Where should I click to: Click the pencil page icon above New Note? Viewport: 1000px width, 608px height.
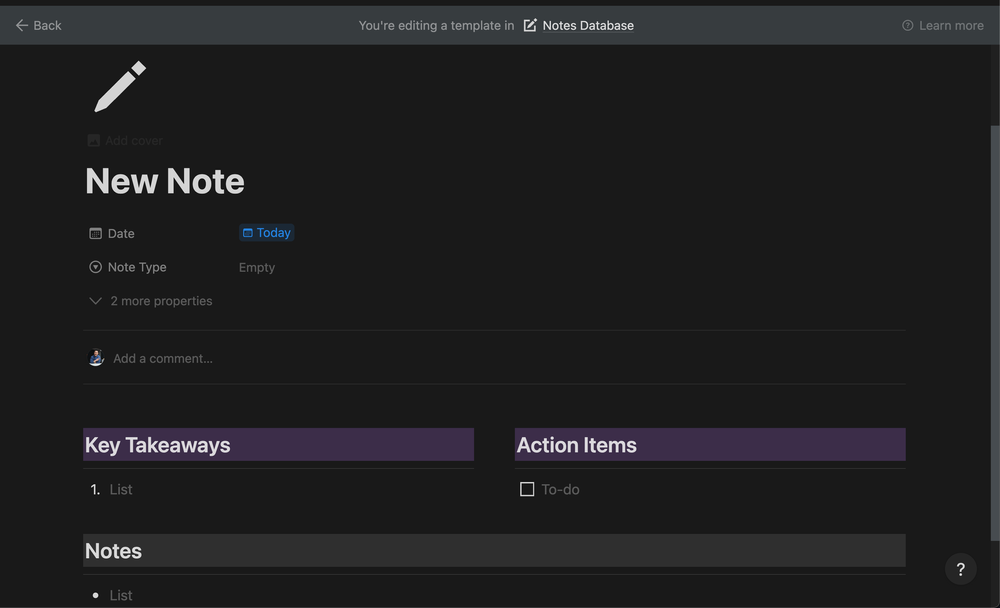click(119, 87)
